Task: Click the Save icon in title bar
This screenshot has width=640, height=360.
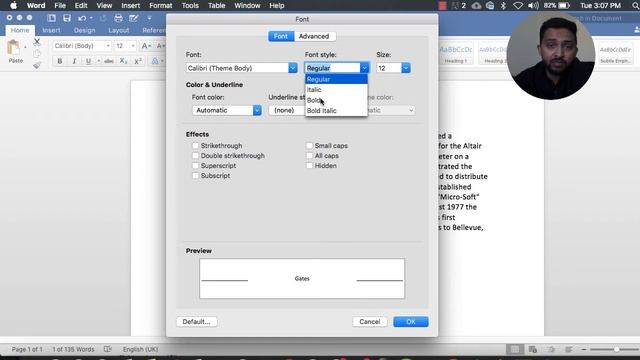Action: [x=67, y=18]
